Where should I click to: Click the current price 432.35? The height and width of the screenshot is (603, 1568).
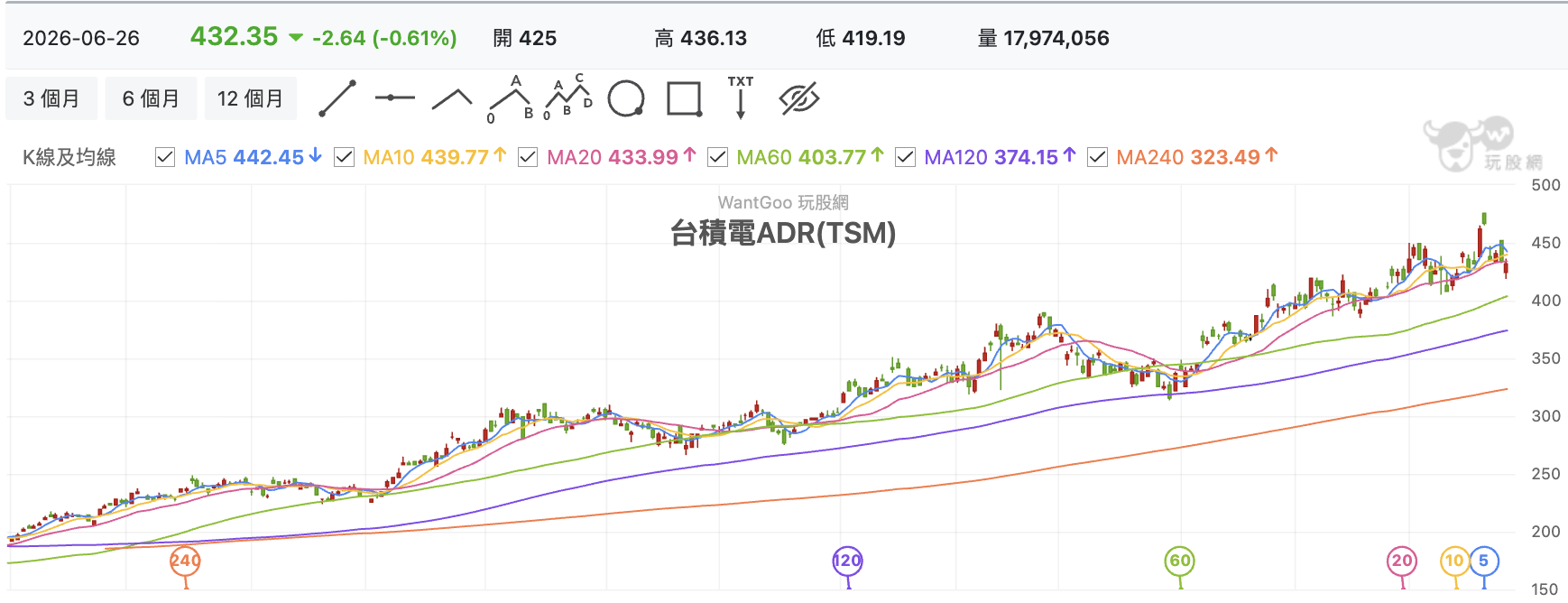(x=235, y=36)
